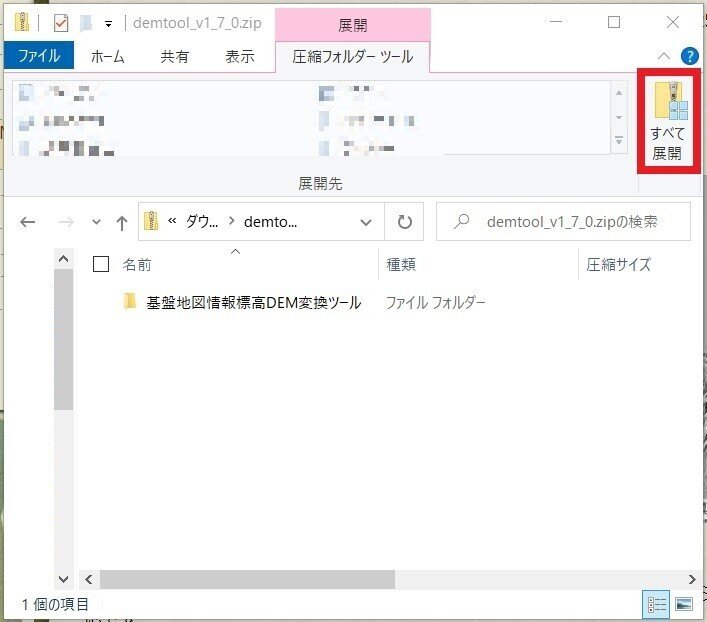Click the navigation pane vertical scrollbar thumb
This screenshot has width=707, height=622.
(x=64, y=339)
